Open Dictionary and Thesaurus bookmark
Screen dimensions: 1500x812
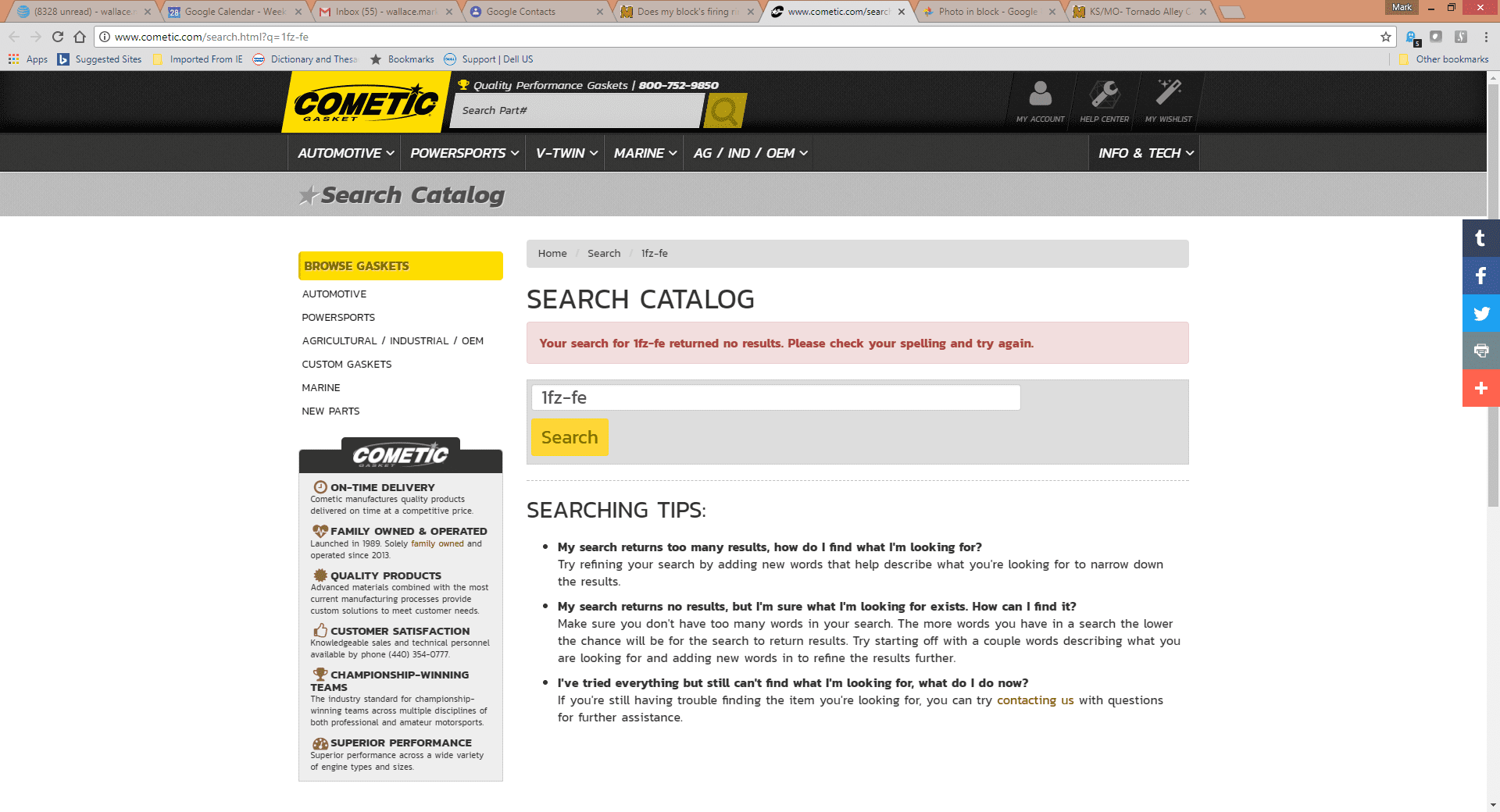pyautogui.click(x=305, y=59)
